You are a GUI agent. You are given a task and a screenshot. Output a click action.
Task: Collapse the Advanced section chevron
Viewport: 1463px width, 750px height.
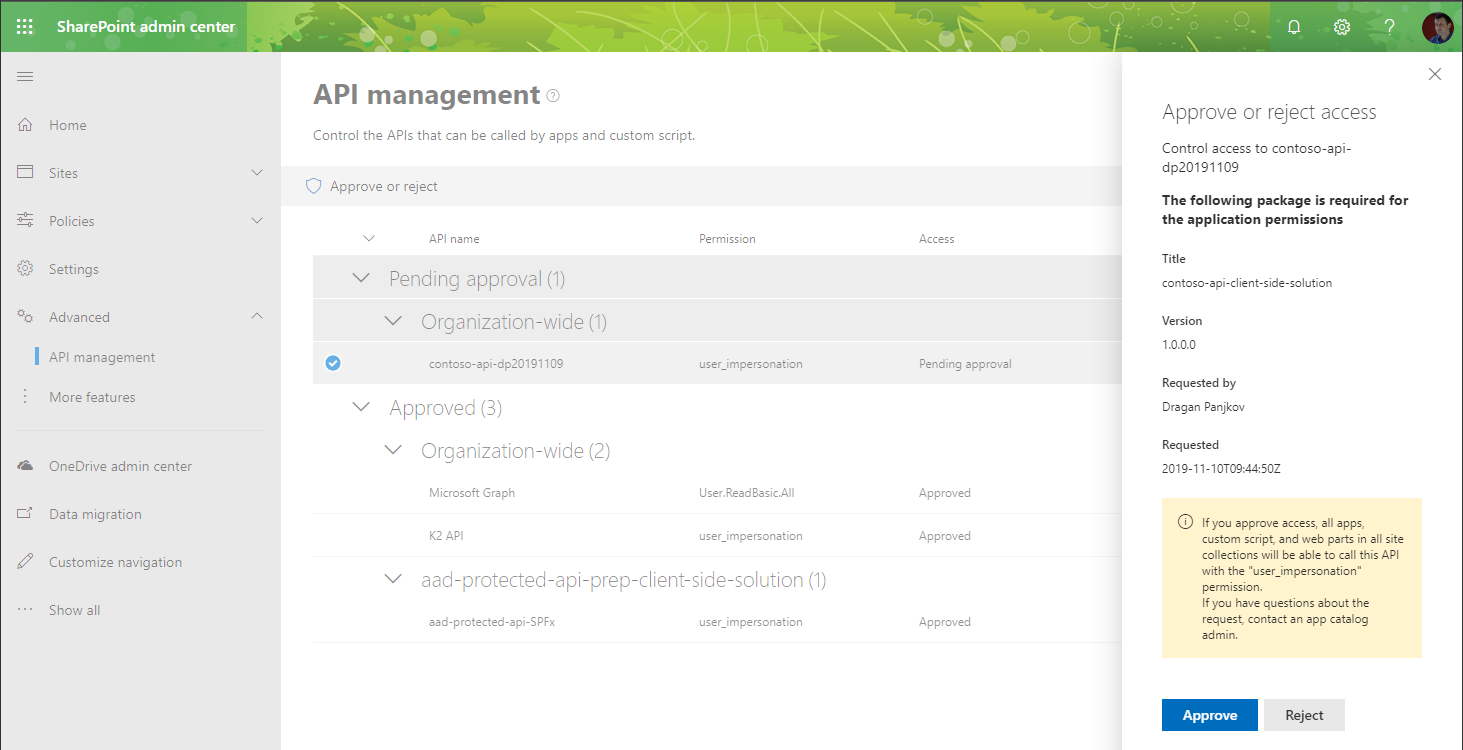(258, 316)
